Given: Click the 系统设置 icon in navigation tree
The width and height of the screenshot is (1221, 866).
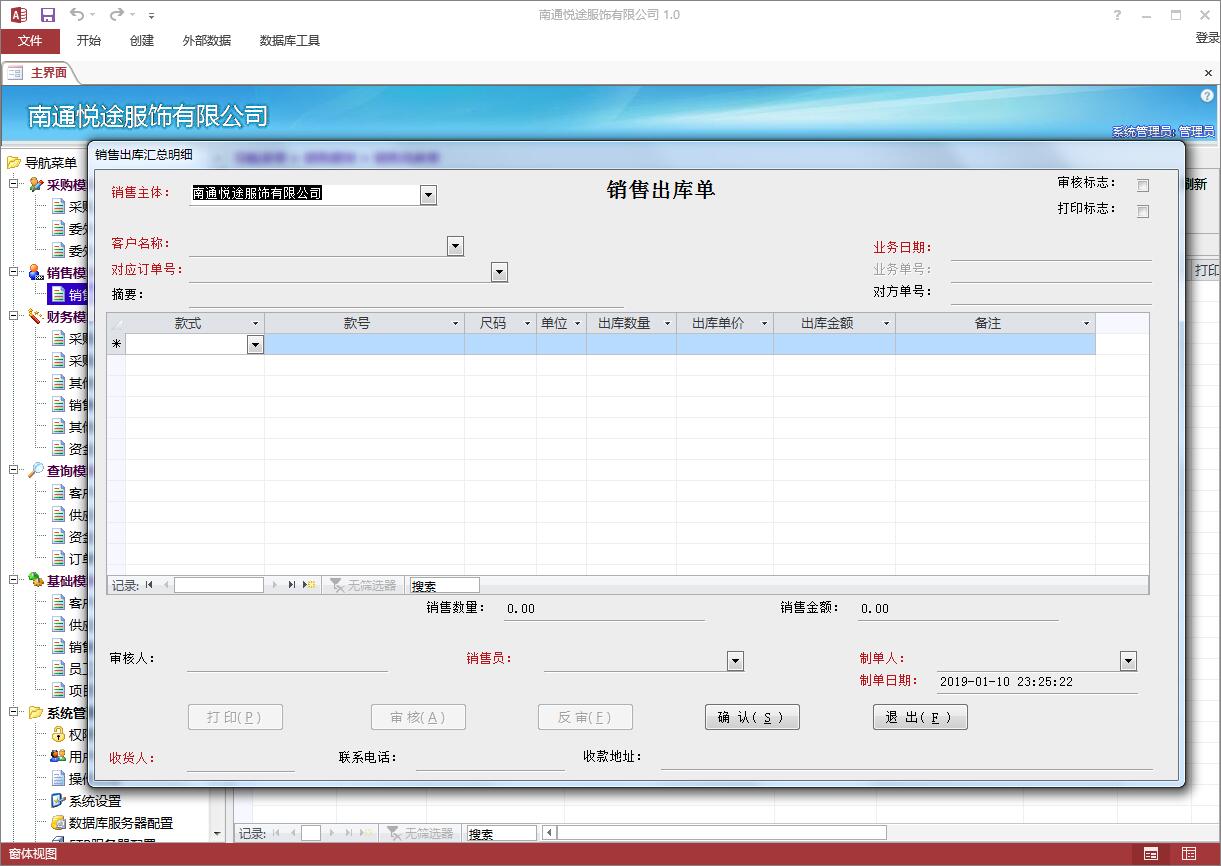Looking at the screenshot, I should (x=58, y=801).
